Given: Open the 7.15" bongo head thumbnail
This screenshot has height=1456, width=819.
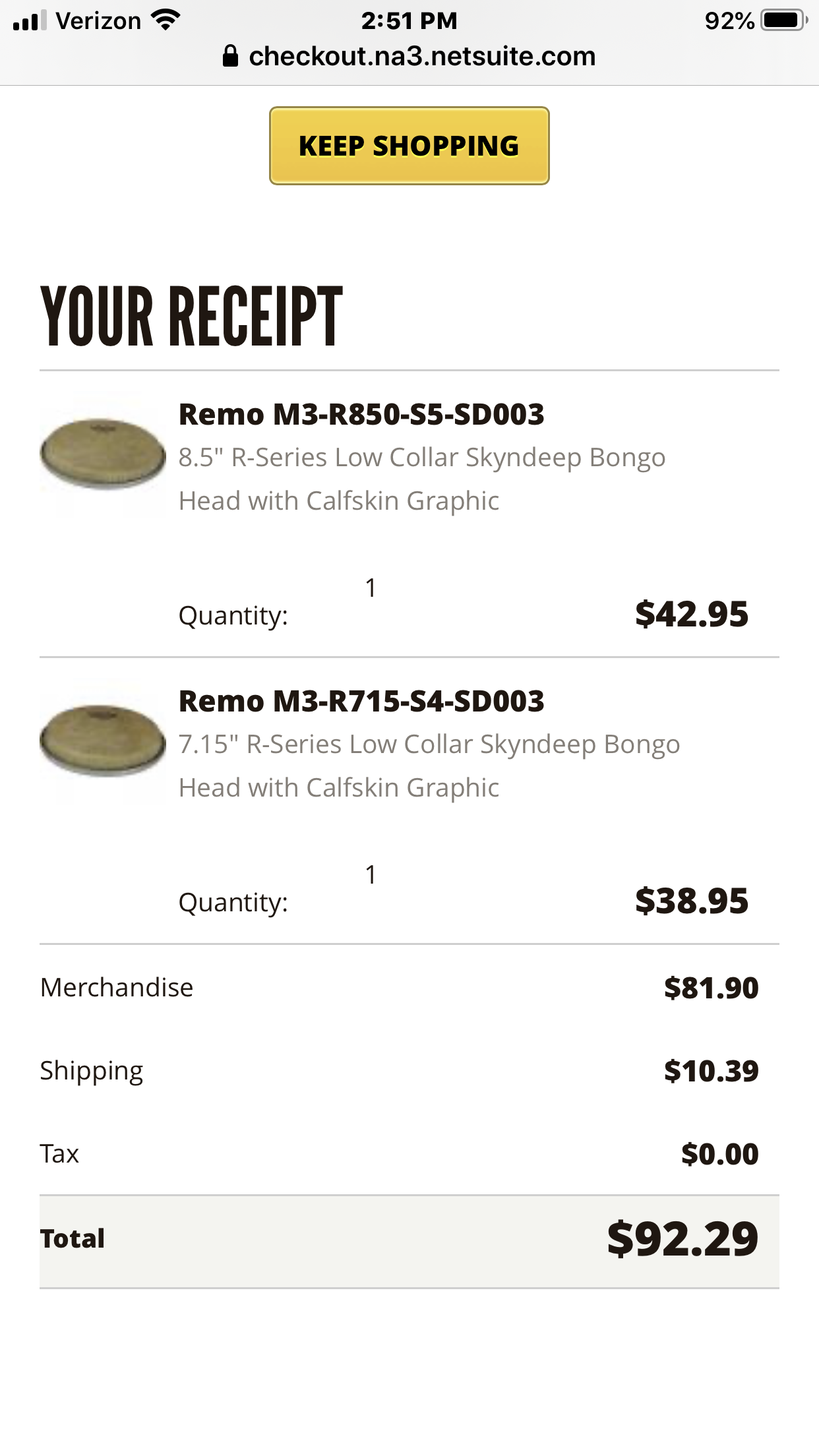Looking at the screenshot, I should (103, 741).
